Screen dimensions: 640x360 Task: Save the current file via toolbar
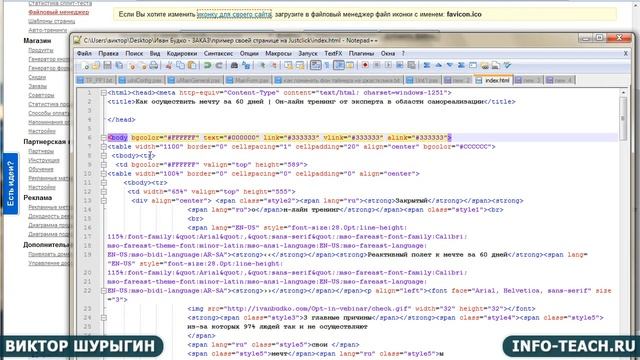coord(107,65)
